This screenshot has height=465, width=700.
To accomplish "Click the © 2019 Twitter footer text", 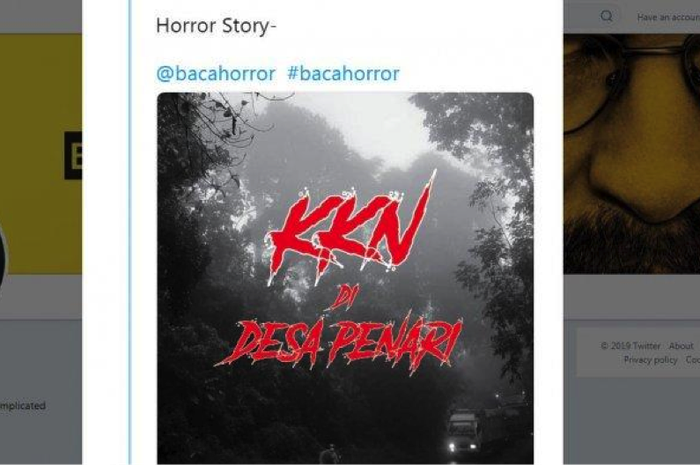I will tap(630, 346).
